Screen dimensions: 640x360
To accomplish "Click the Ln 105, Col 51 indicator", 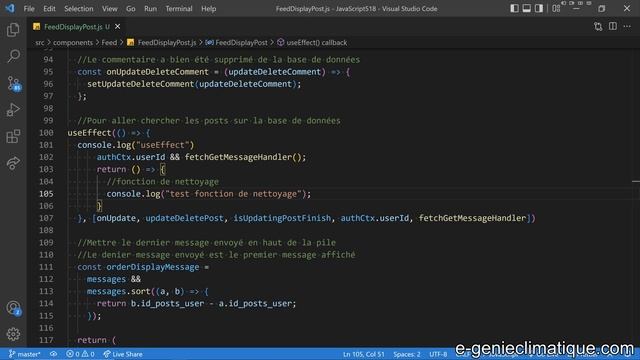I will point(364,354).
